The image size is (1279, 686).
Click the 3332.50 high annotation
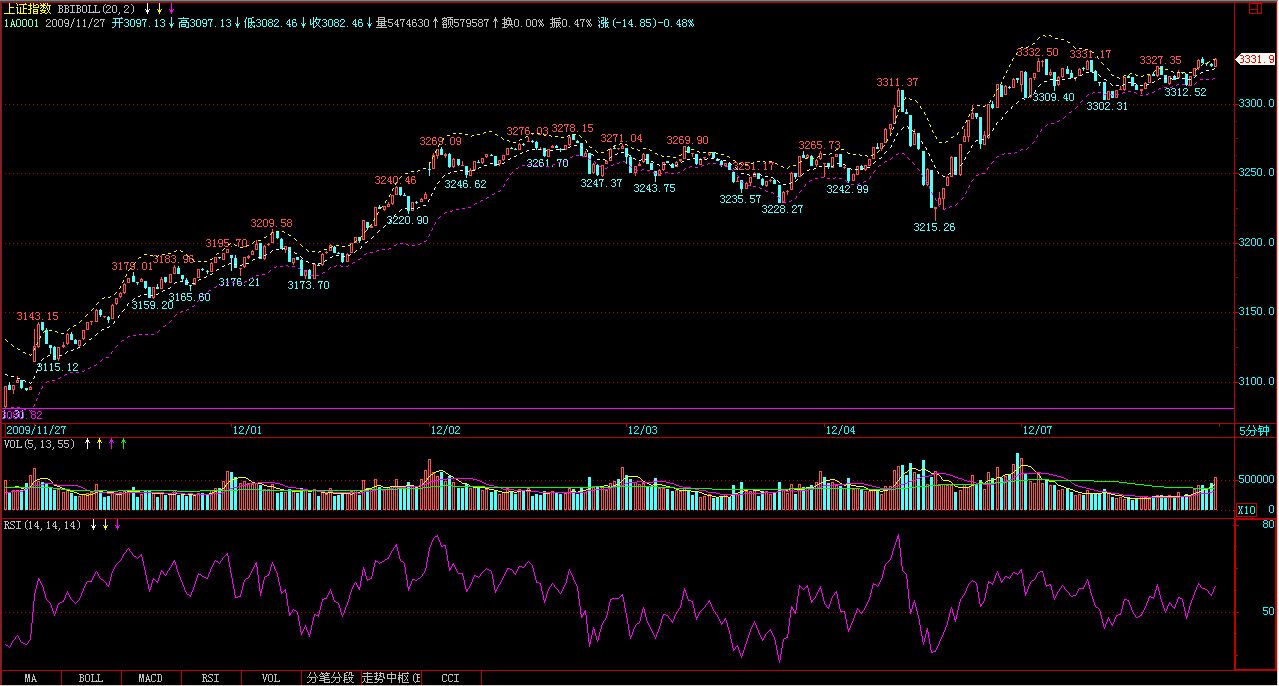[1037, 51]
